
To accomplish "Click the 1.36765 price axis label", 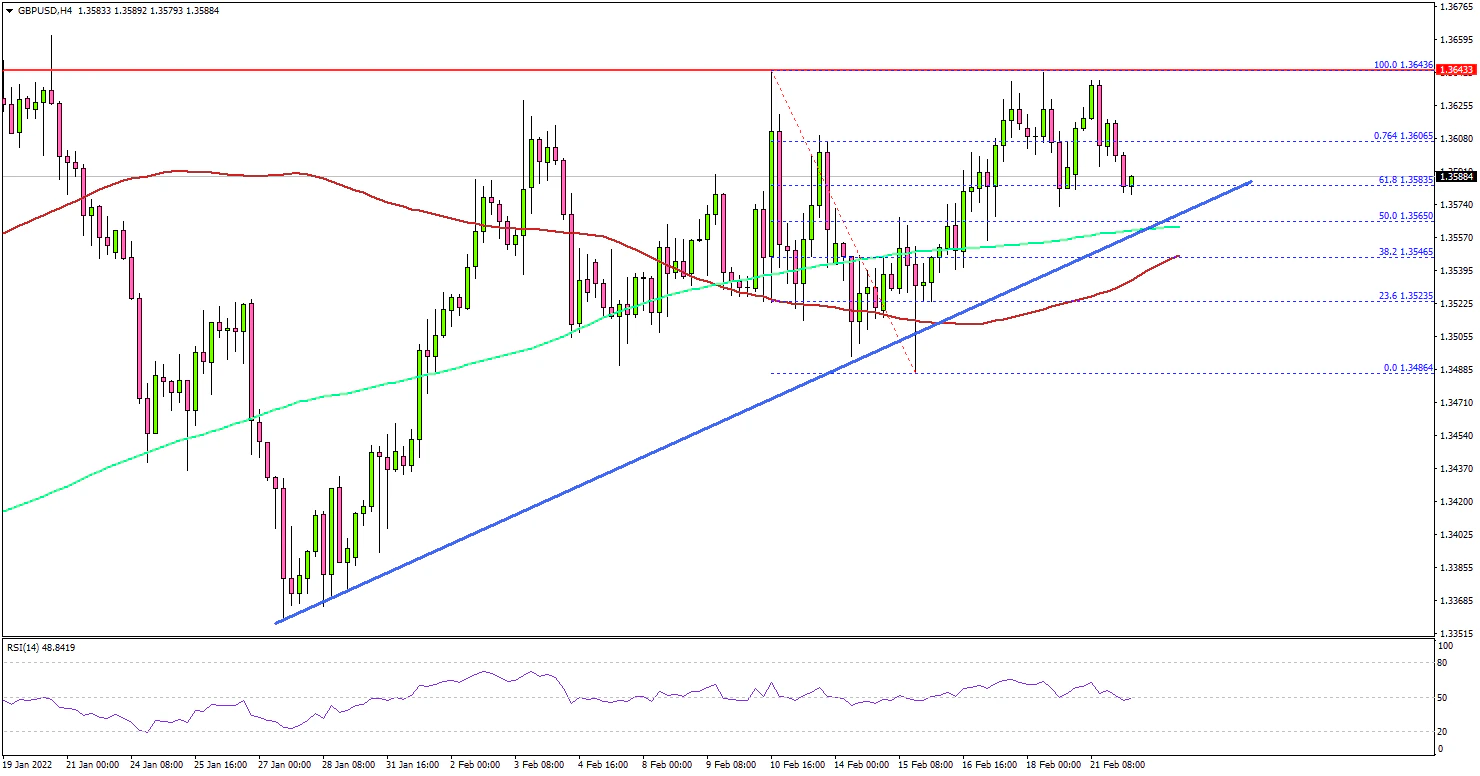I will (1457, 7).
